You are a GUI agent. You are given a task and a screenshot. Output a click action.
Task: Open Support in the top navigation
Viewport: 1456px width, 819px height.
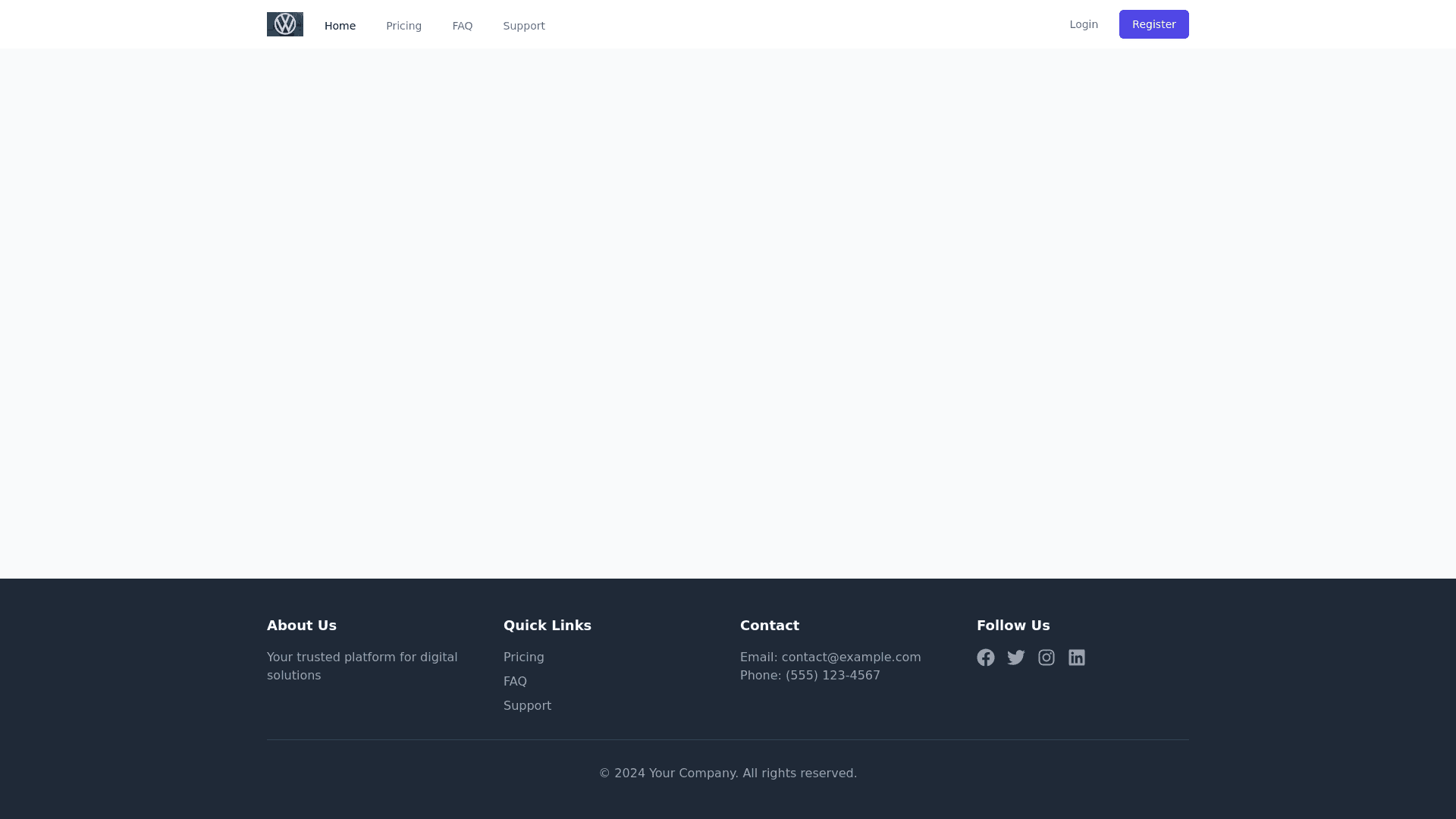click(x=524, y=26)
